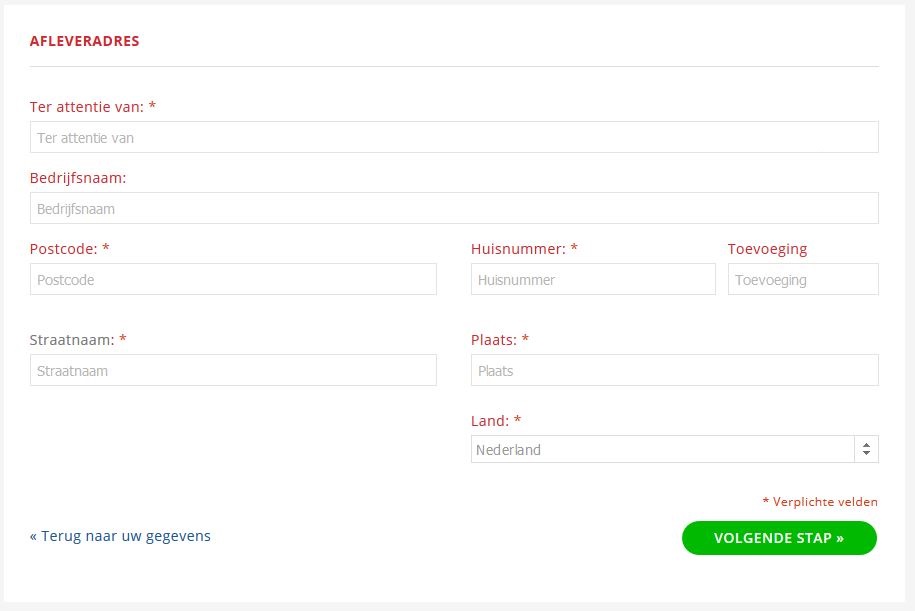
Task: Click the Toevoeging input box
Action: 803,279
